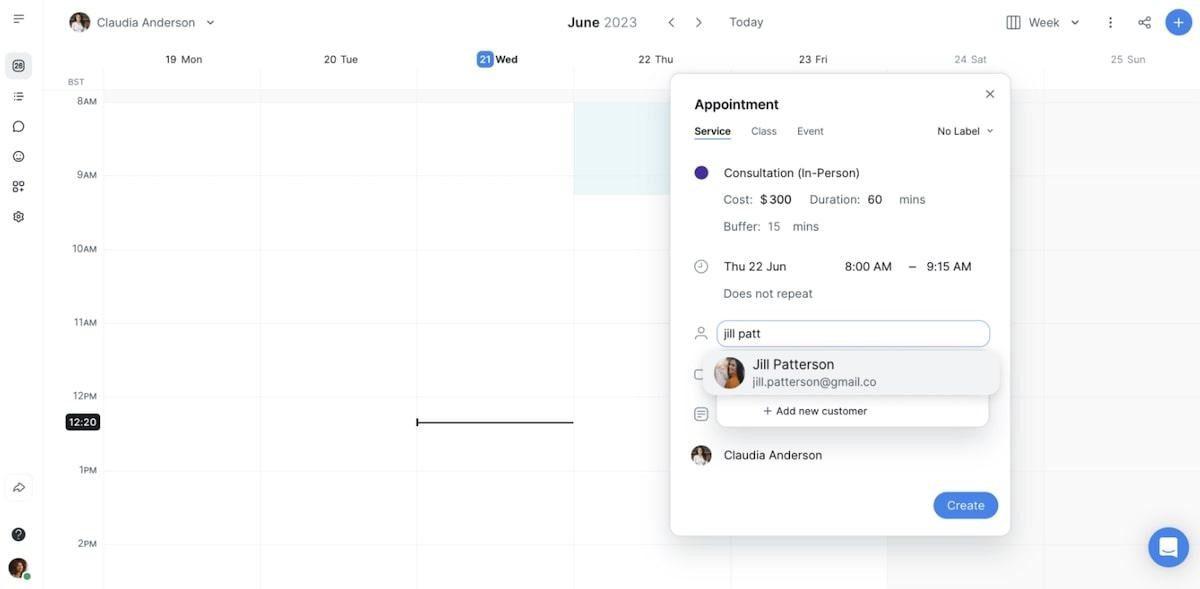Expand the Claudia Anderson account dropdown
Viewport: 1200px width, 589px height.
[142, 22]
